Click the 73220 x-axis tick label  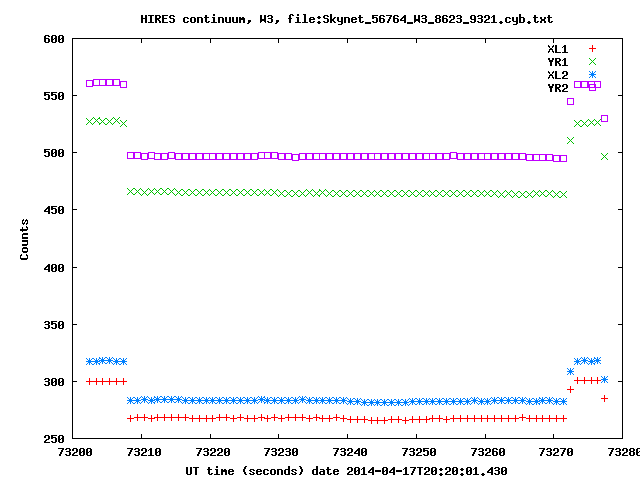(213, 452)
